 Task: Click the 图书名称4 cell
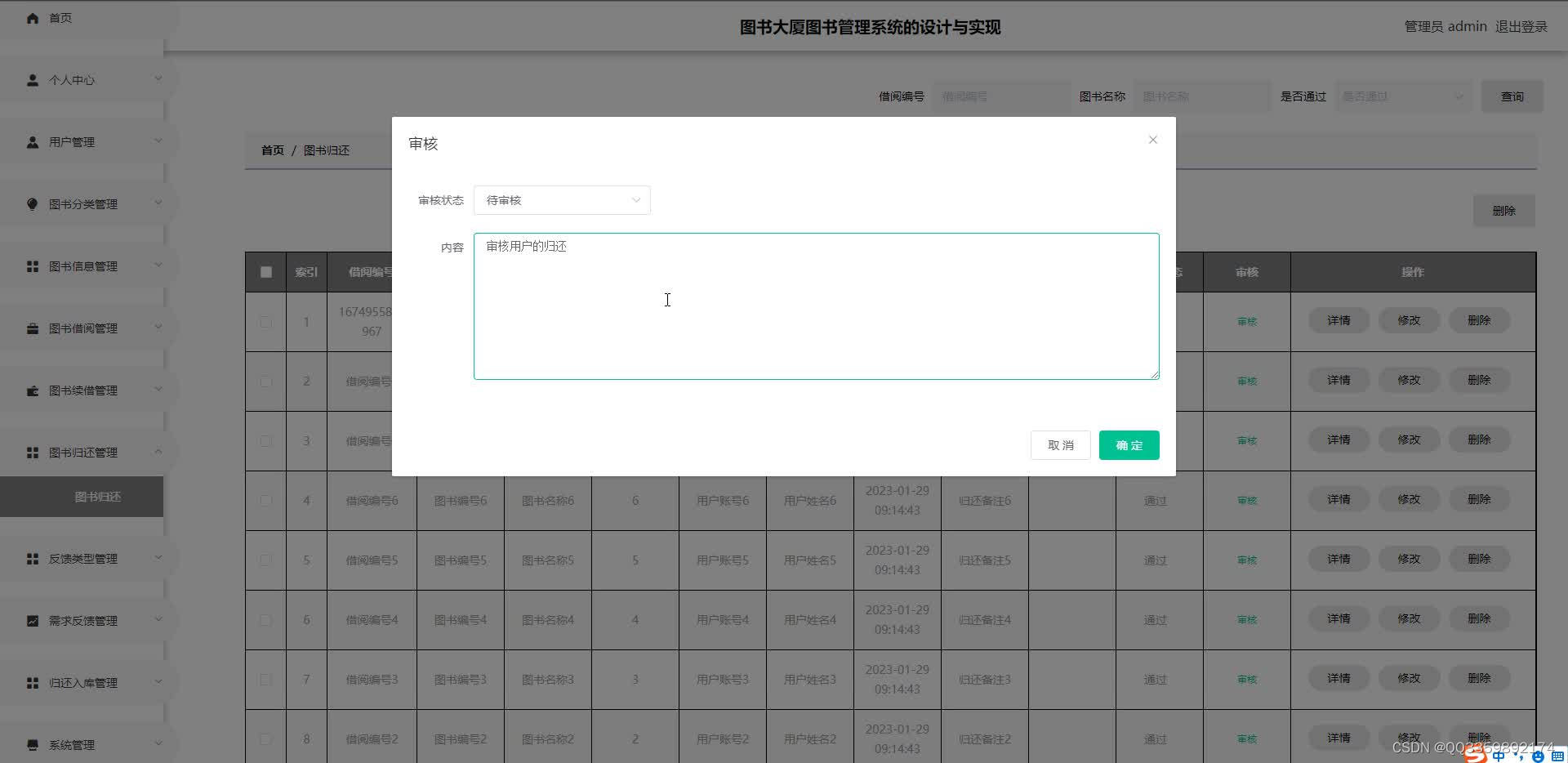tap(548, 620)
